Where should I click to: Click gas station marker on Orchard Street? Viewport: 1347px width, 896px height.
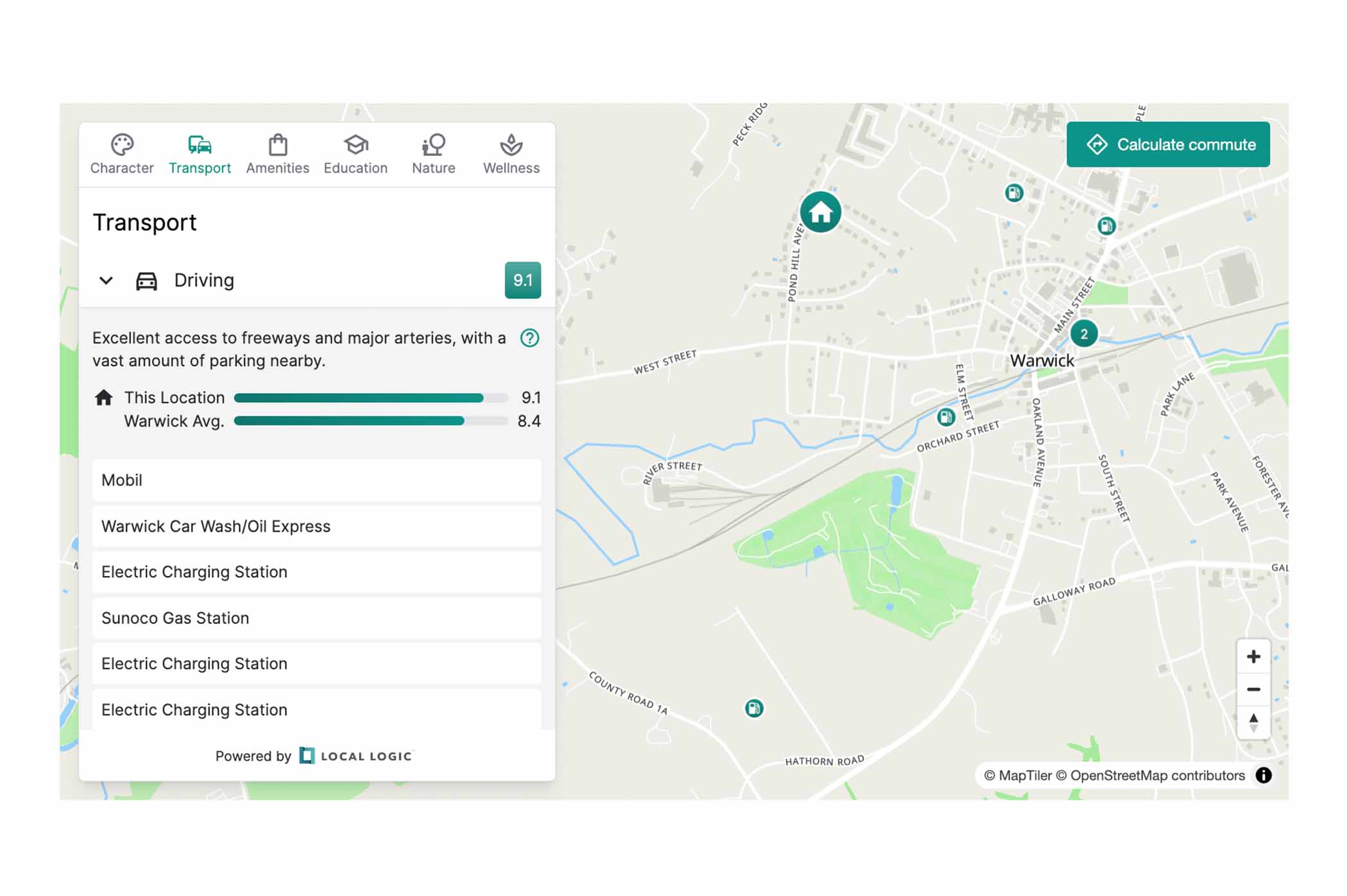945,418
